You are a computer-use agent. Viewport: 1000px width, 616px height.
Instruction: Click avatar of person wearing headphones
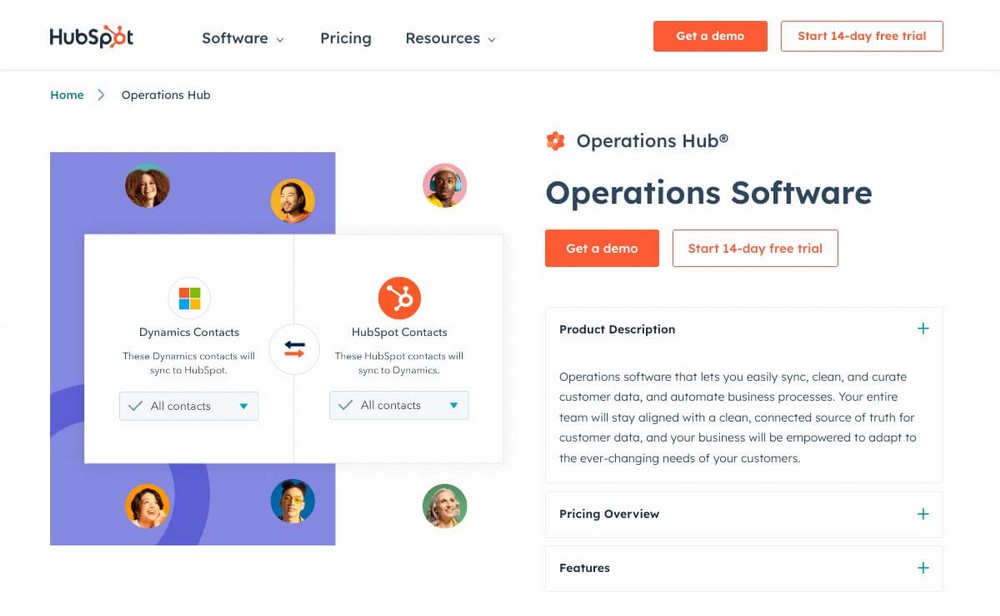coord(445,186)
